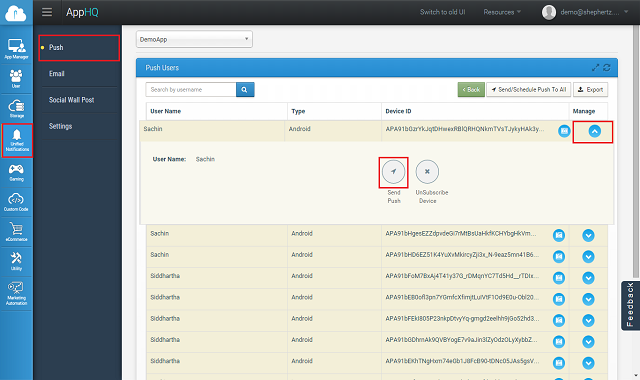This screenshot has width=640, height=380.
Task: Open the Resources dropdown menu
Action: (x=502, y=12)
